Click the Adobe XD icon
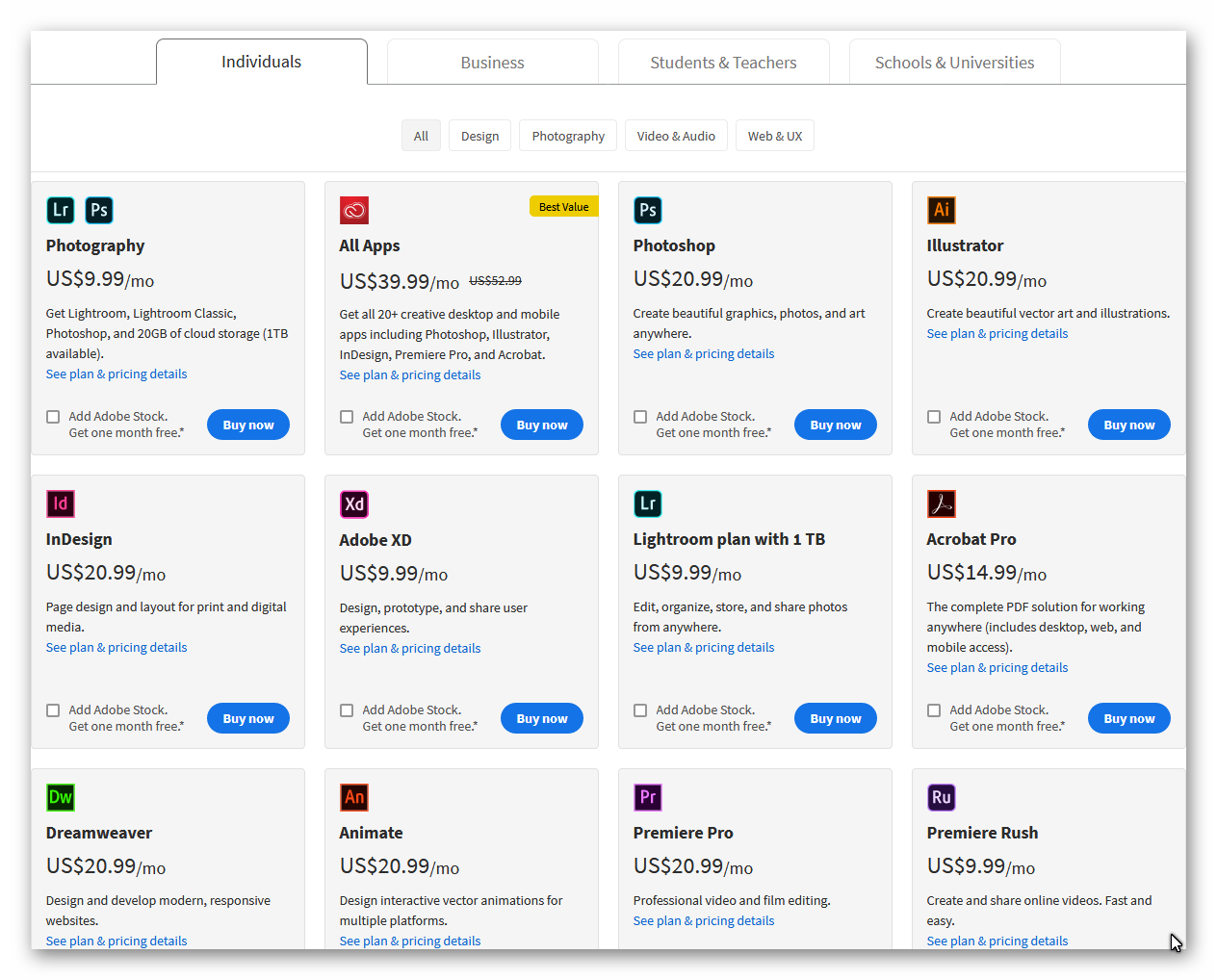1217x980 pixels. [354, 503]
